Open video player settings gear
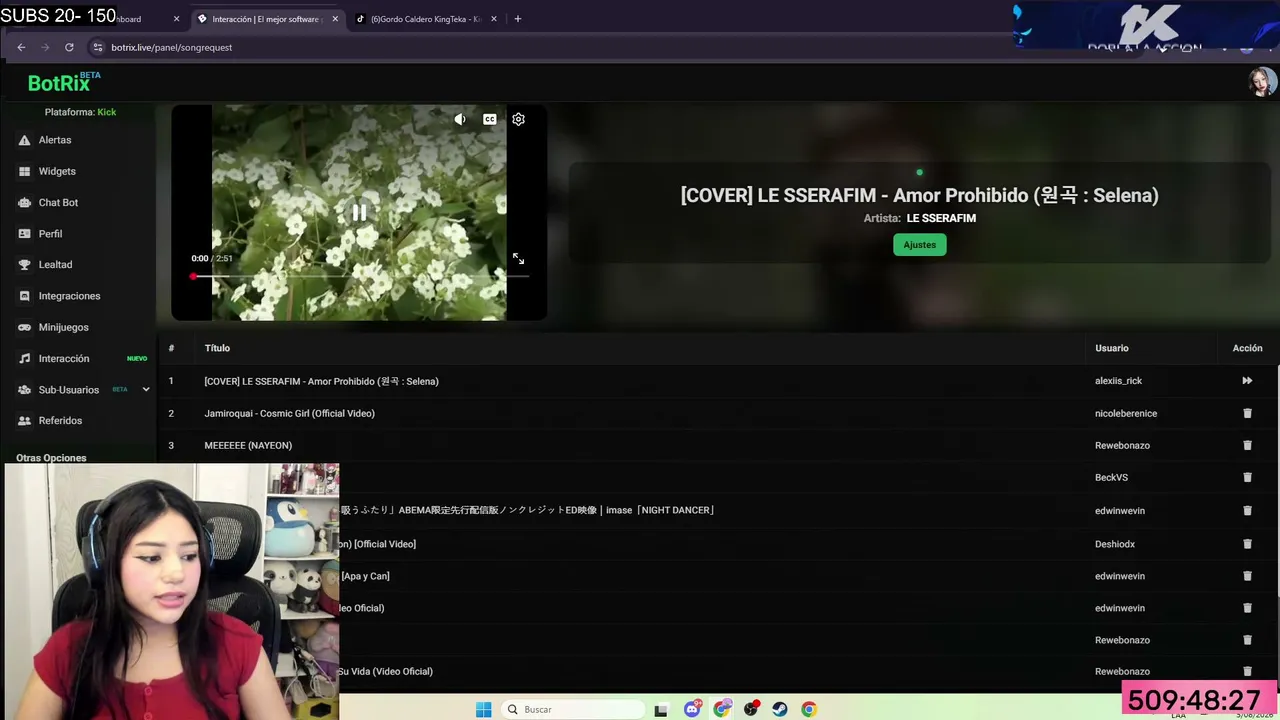 pyautogui.click(x=518, y=119)
